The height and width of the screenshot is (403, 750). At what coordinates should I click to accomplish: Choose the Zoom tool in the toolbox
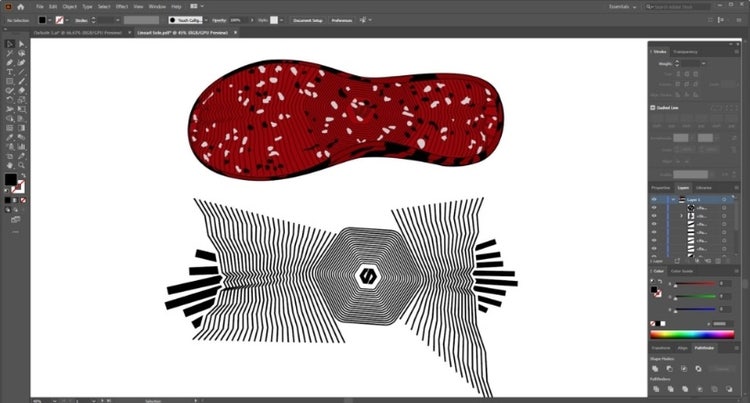[x=21, y=165]
